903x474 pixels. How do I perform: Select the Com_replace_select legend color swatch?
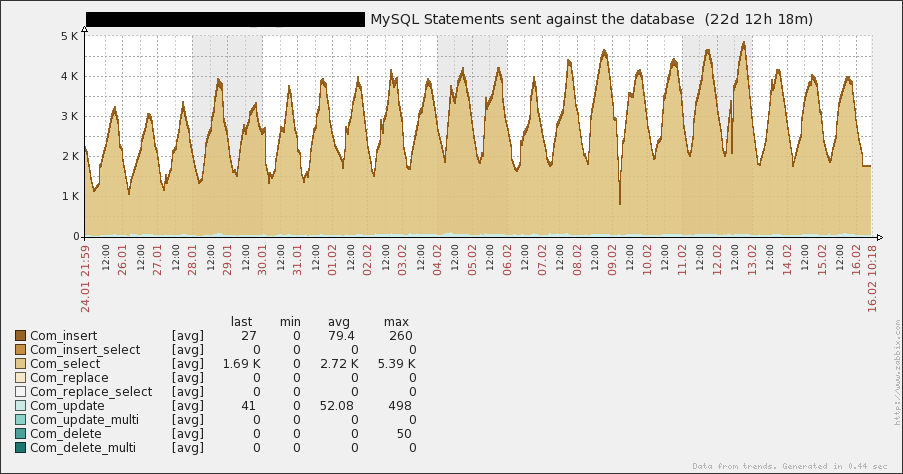pos(21,392)
